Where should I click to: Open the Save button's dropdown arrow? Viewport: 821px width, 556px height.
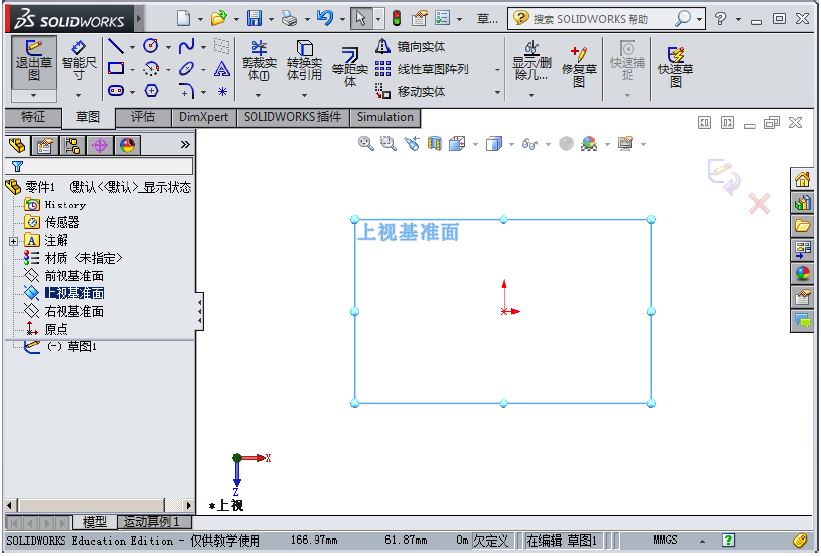271,19
